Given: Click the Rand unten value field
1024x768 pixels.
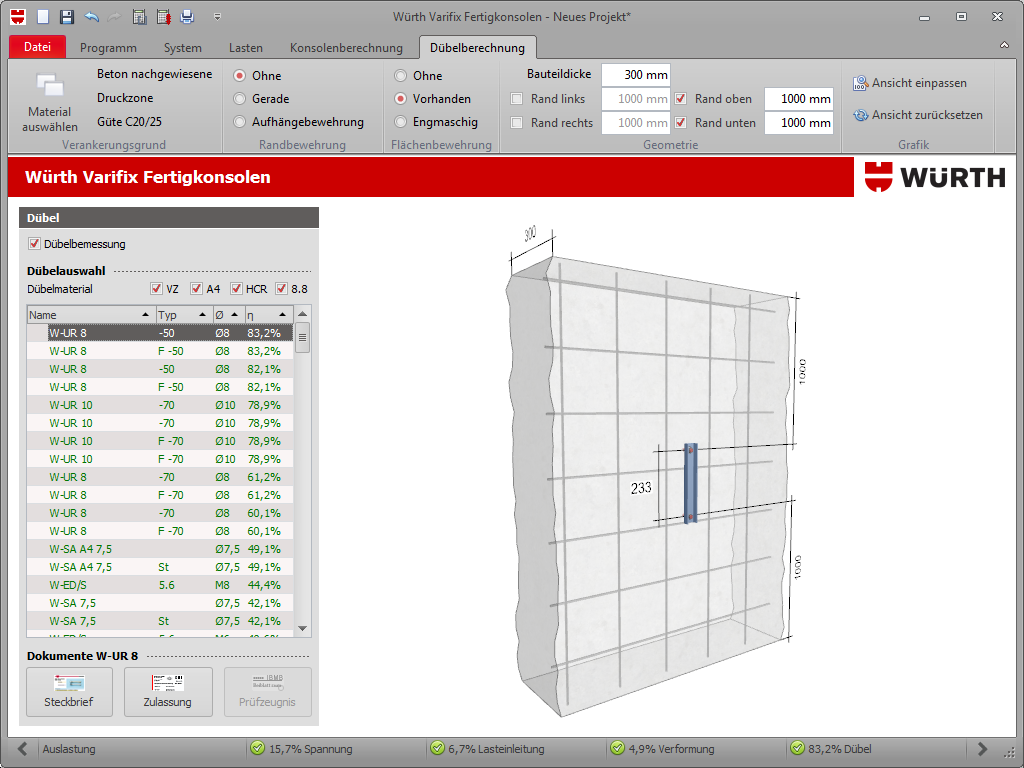Looking at the screenshot, I should pyautogui.click(x=799, y=123).
